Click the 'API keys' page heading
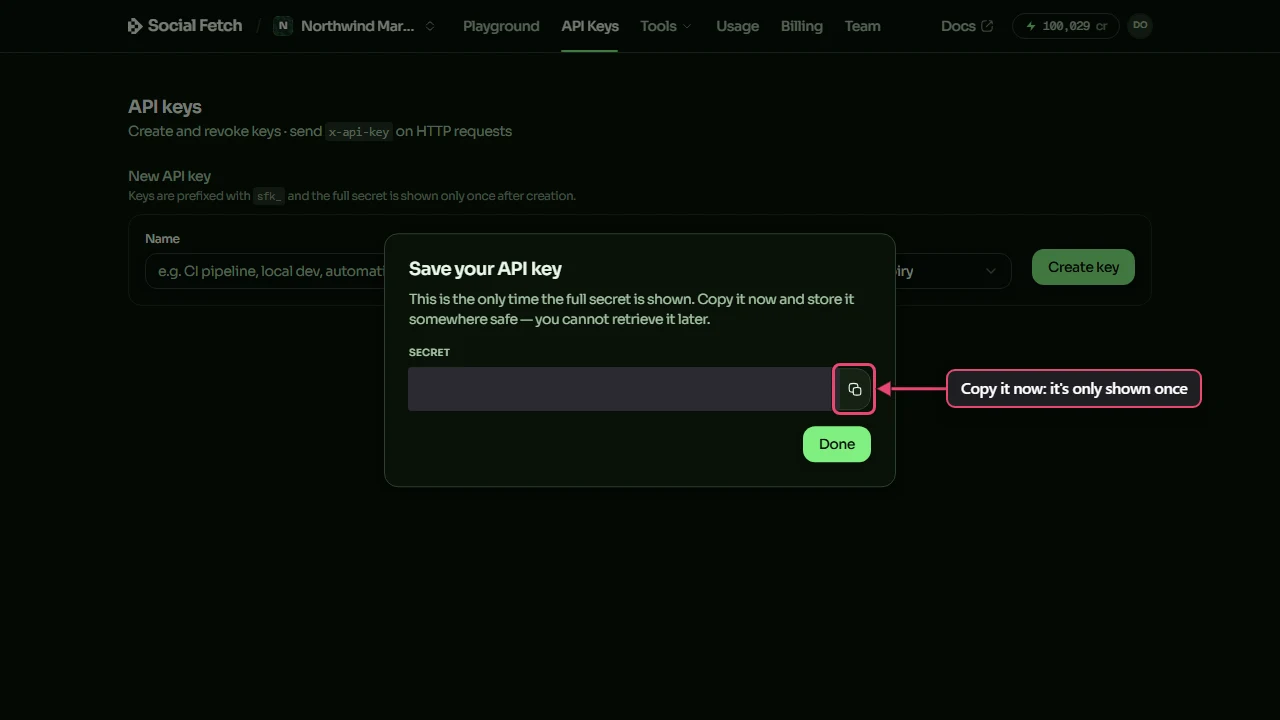 point(165,107)
